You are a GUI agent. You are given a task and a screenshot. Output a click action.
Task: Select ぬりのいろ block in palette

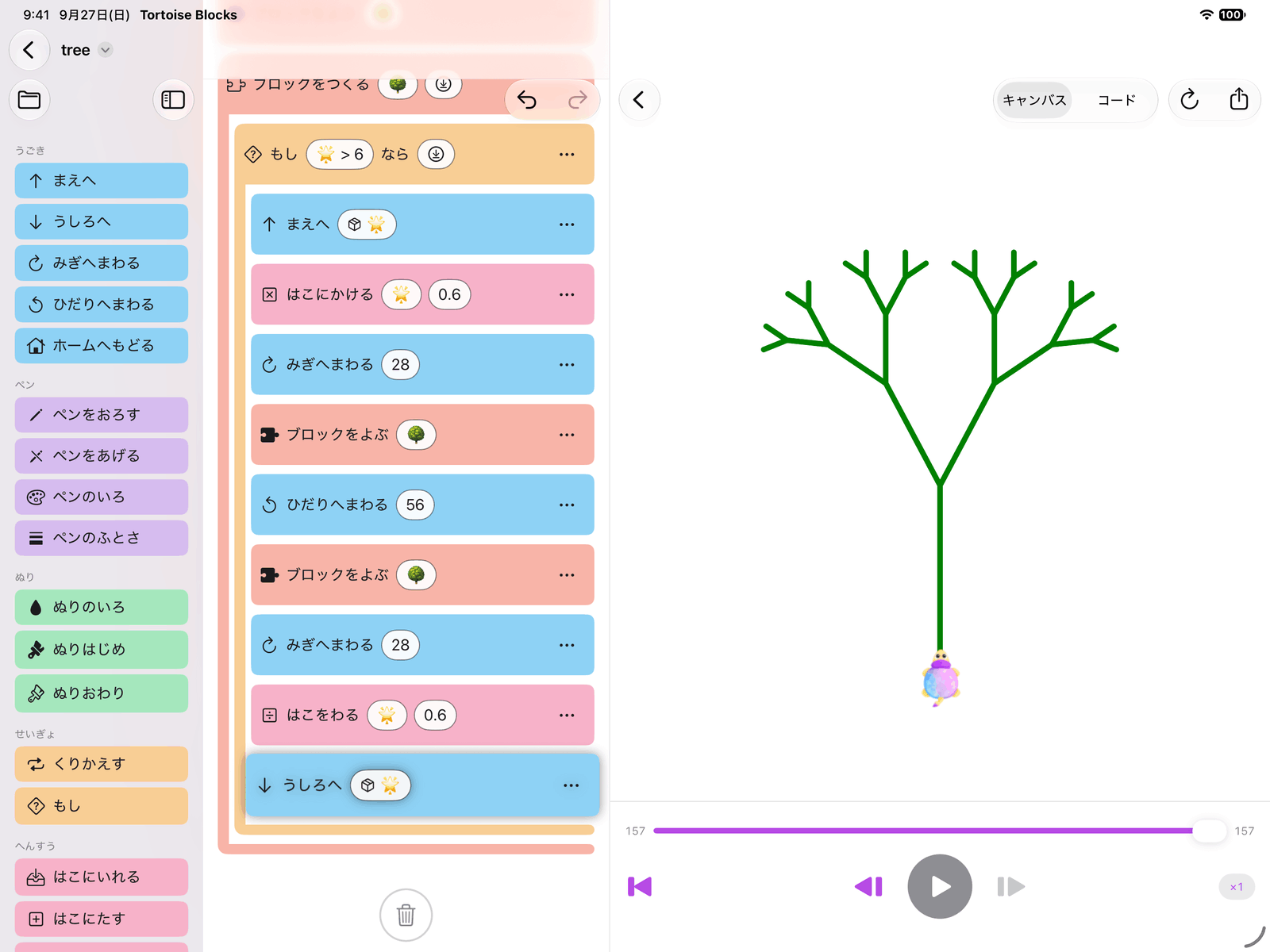102,608
